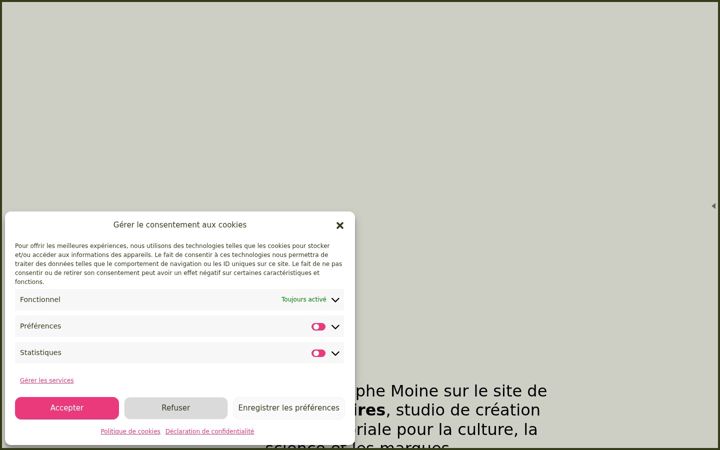Expand the Statistiques section chevron
Image resolution: width=720 pixels, height=450 pixels.
(x=335, y=354)
